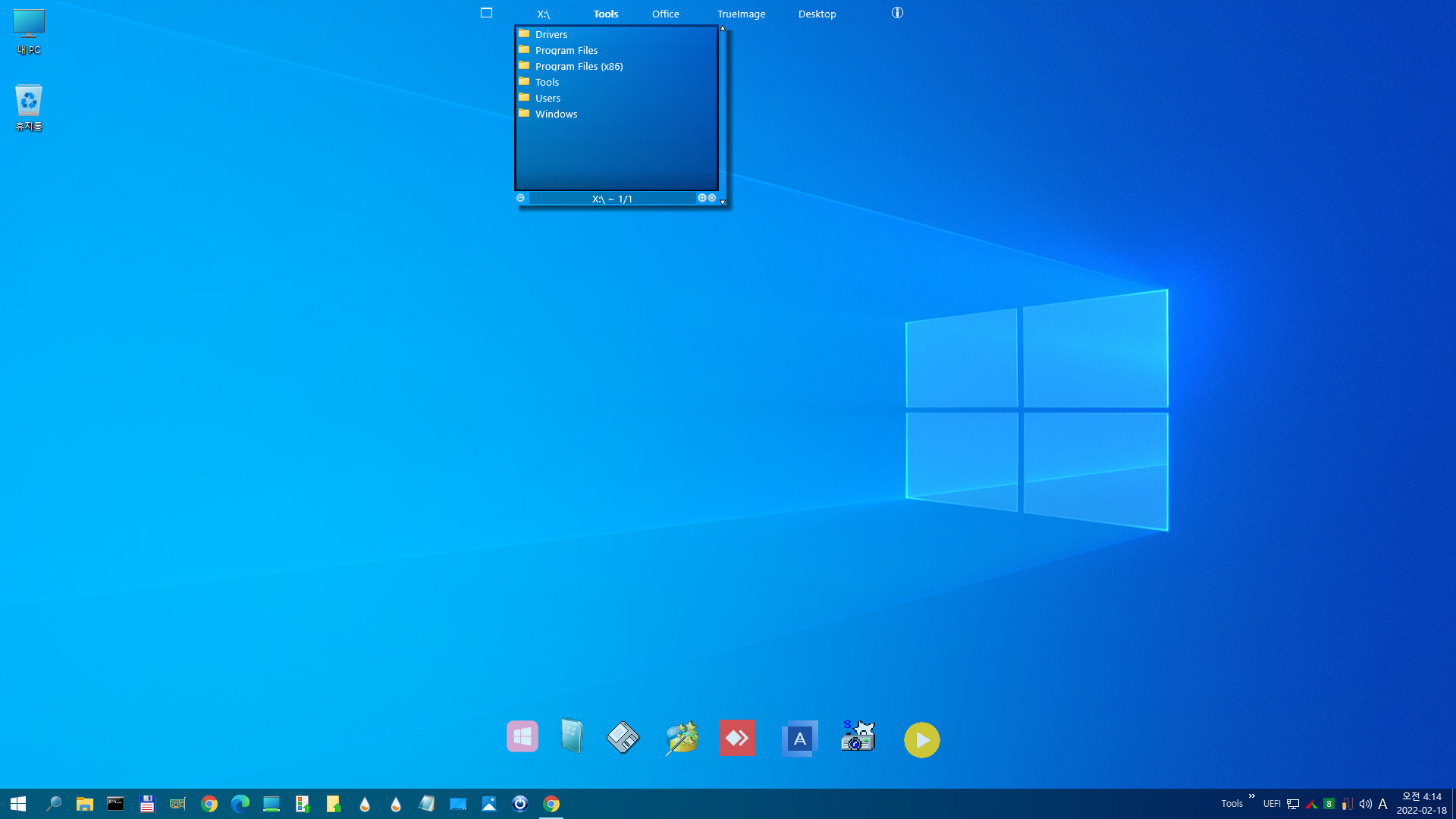
Task: Launch the floppy disk dock app
Action: click(623, 737)
